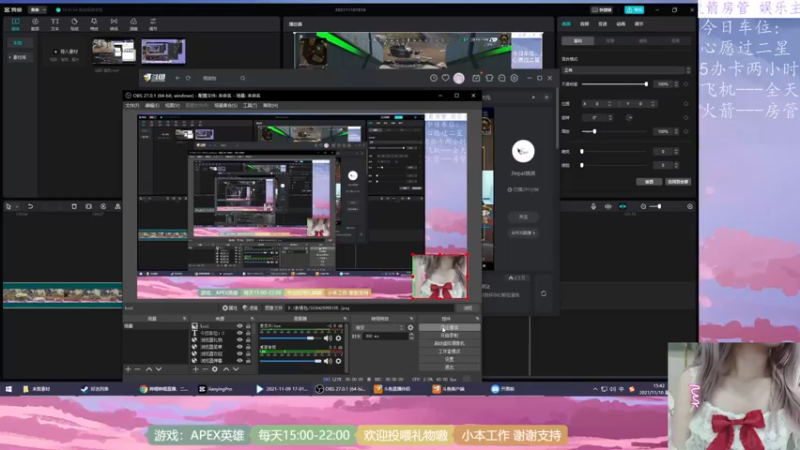Click the 属性 properties button in OBS source toolbar

click(230, 308)
